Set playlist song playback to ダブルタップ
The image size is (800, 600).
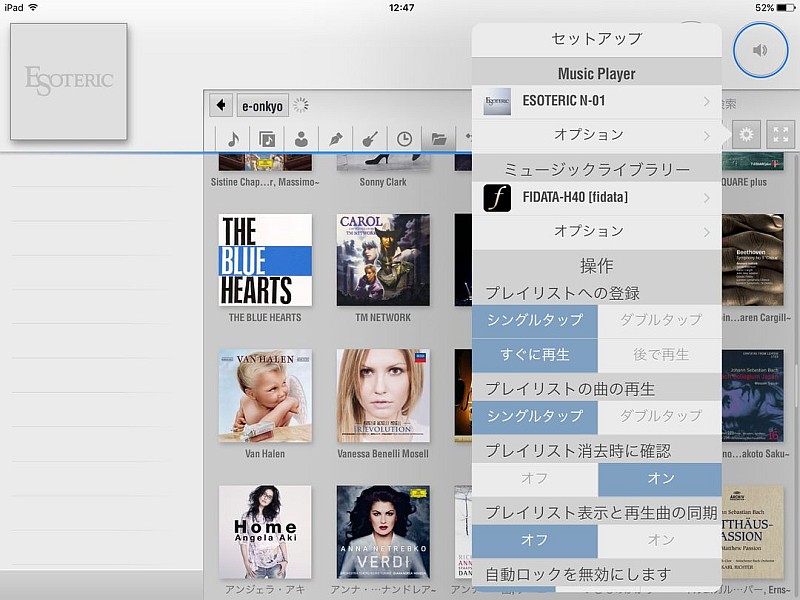tap(660, 416)
